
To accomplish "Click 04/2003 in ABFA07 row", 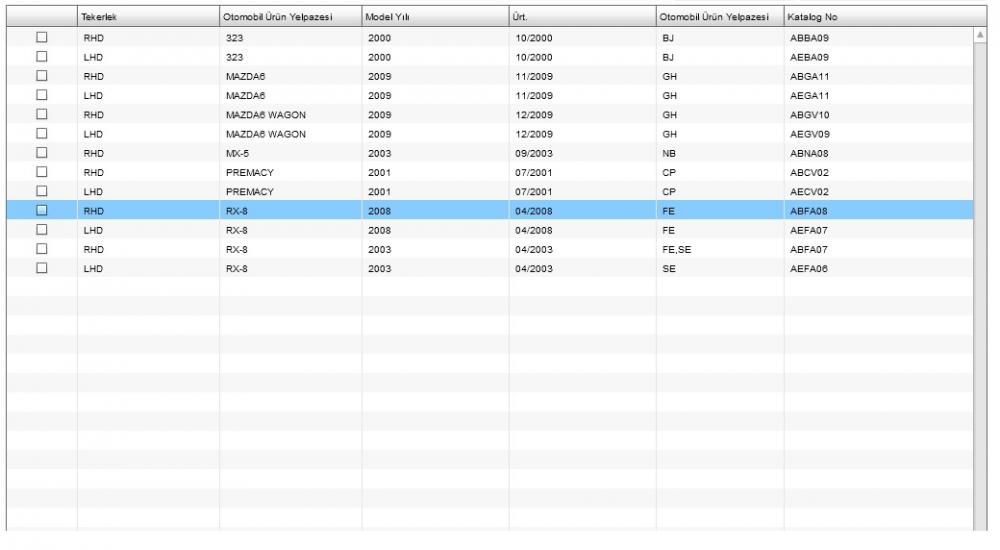I will coord(534,249).
